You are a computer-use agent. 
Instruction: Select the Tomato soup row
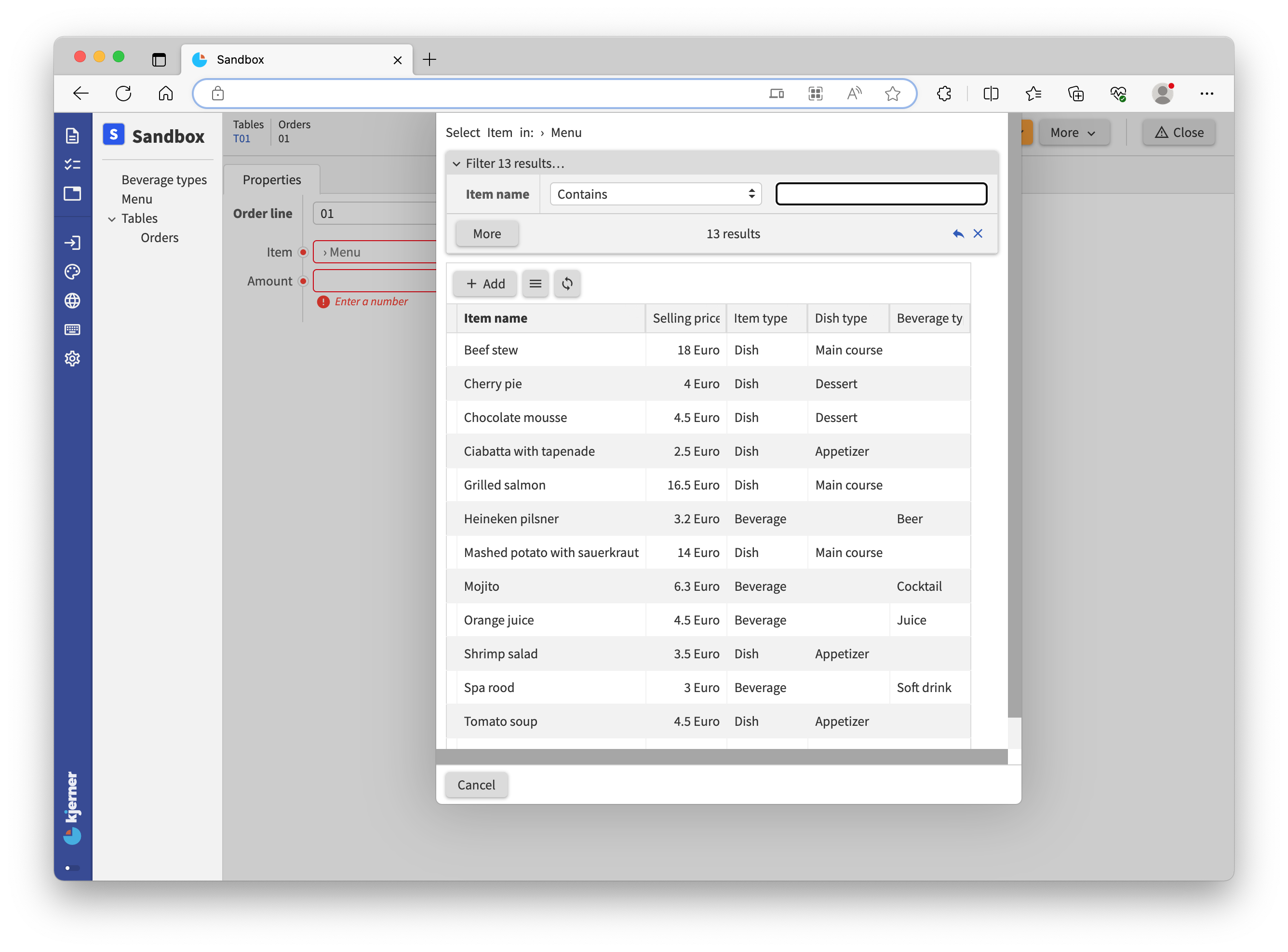point(709,721)
